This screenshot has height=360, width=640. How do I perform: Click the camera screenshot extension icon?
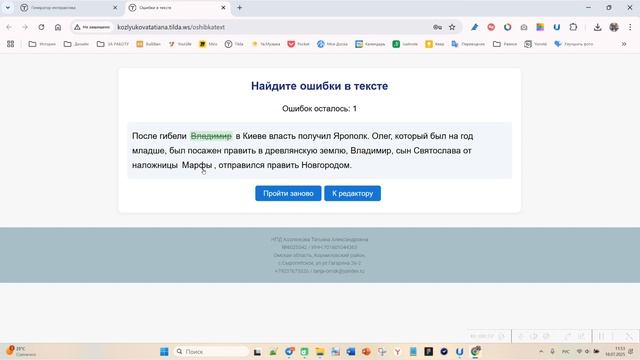point(524,27)
